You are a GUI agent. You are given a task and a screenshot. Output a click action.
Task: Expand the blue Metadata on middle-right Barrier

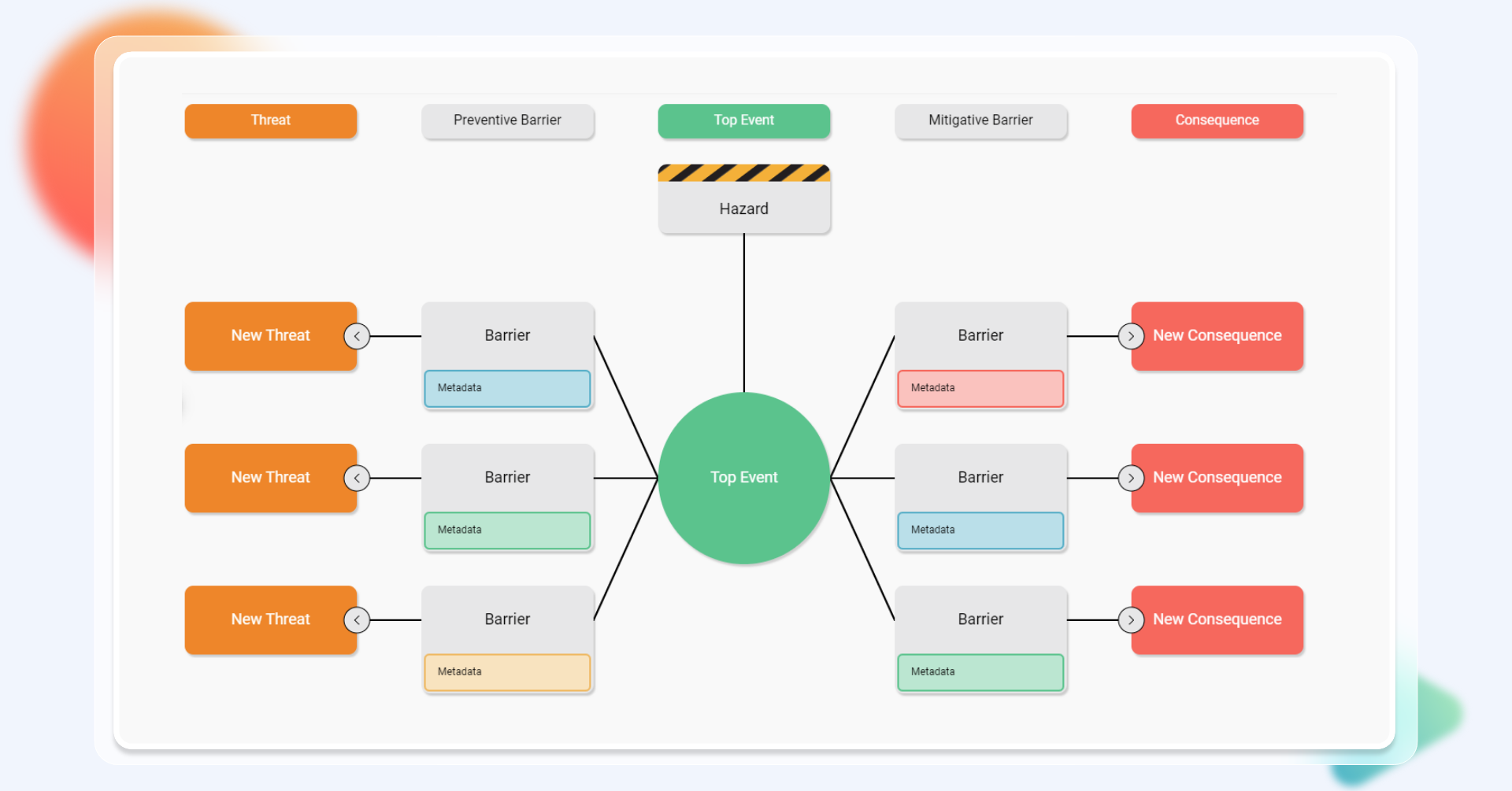tap(980, 530)
